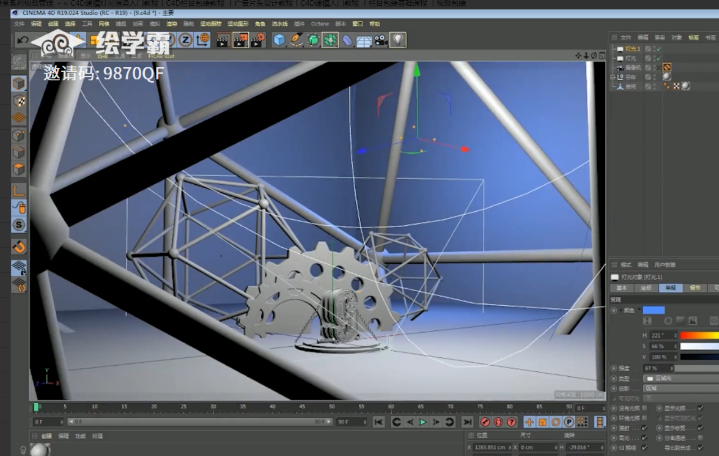Viewport: 719px width, 456px height.
Task: Open the Octane menu
Action: point(320,24)
